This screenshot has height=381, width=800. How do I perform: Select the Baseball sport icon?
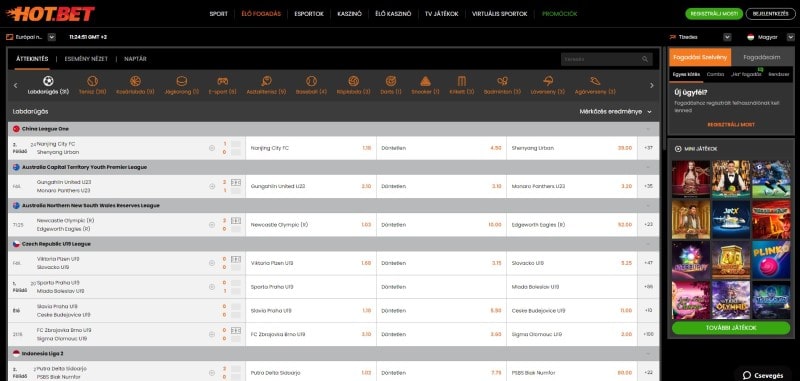click(311, 81)
